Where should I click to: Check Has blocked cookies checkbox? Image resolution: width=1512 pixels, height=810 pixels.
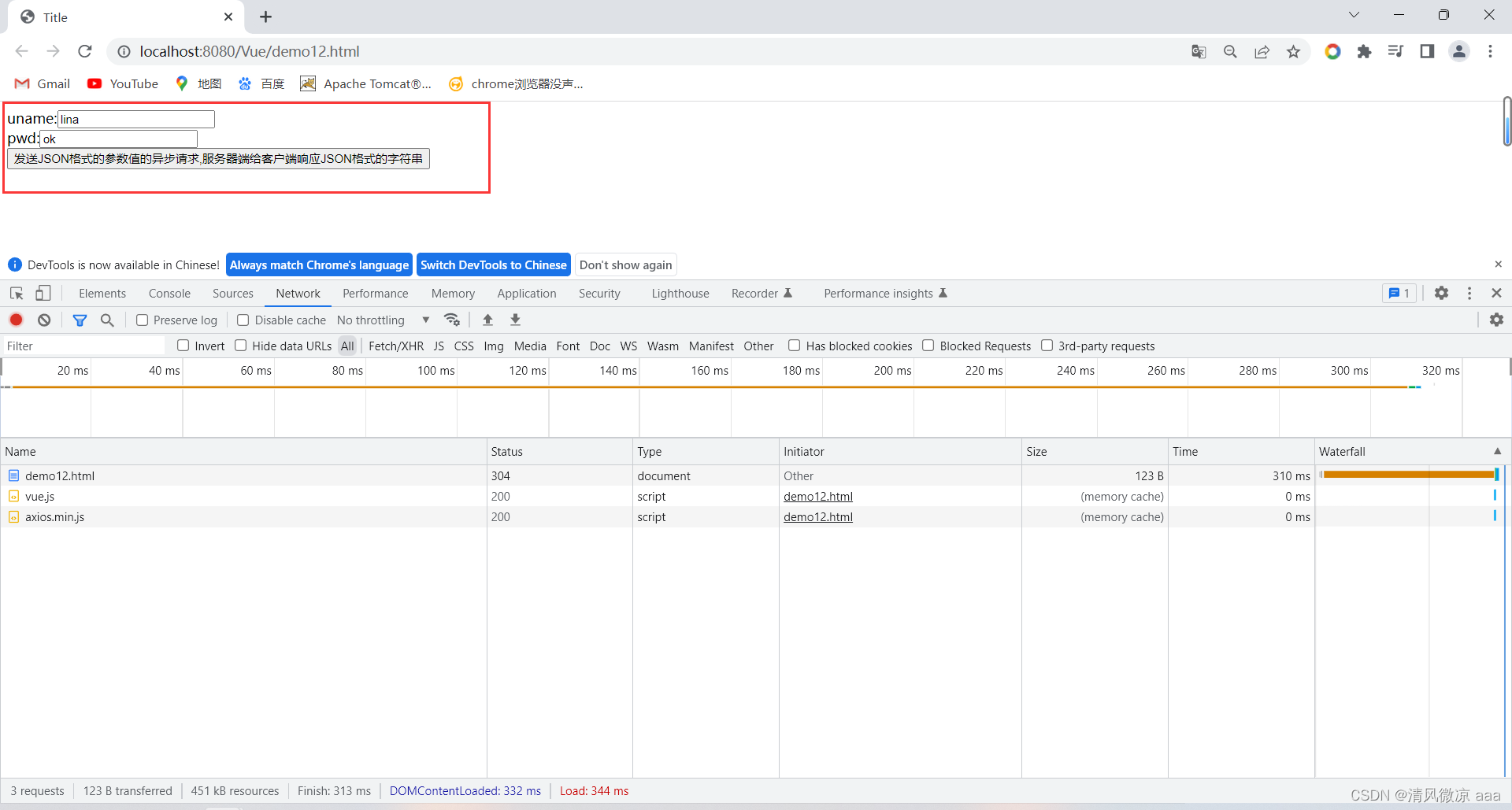[795, 346]
